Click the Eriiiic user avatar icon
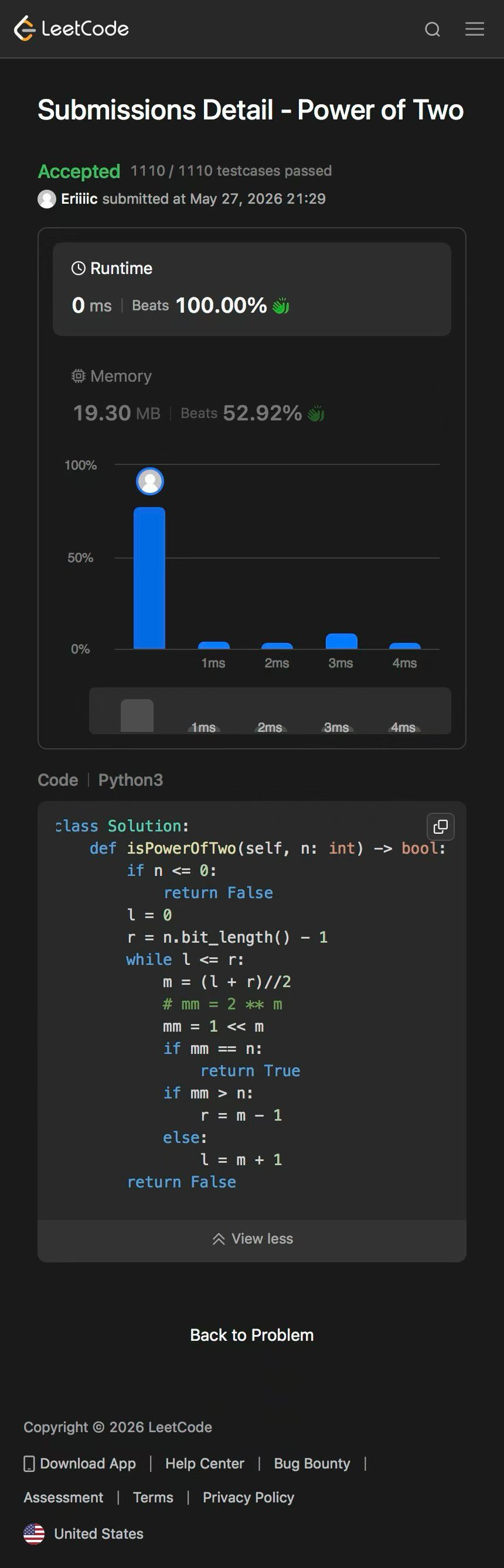The image size is (504, 1568). coord(47,199)
